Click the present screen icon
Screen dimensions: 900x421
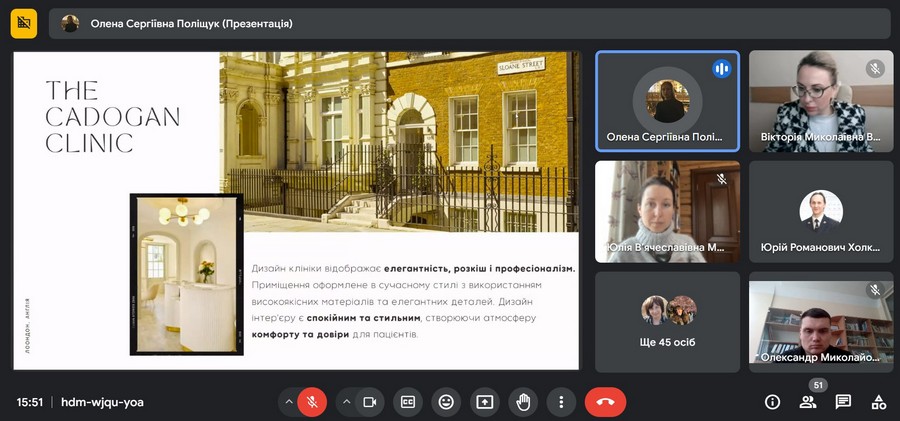[x=485, y=402]
